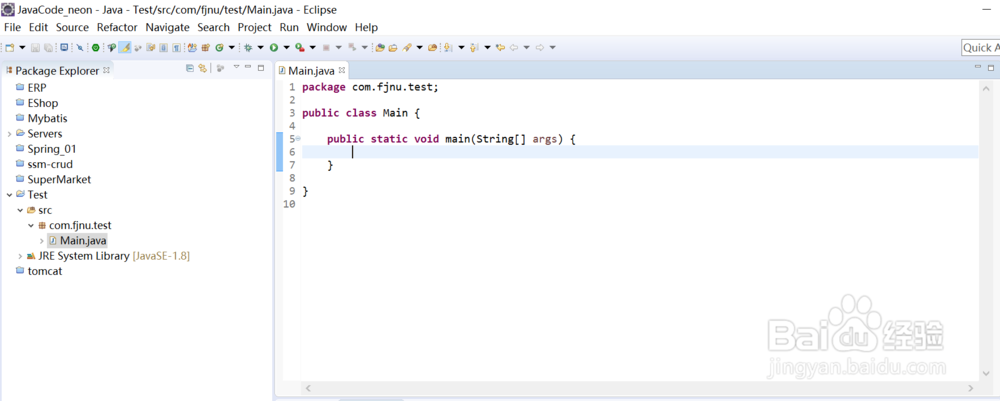
Task: Click the text 'package com.fjnu.test;'
Action: [371, 87]
